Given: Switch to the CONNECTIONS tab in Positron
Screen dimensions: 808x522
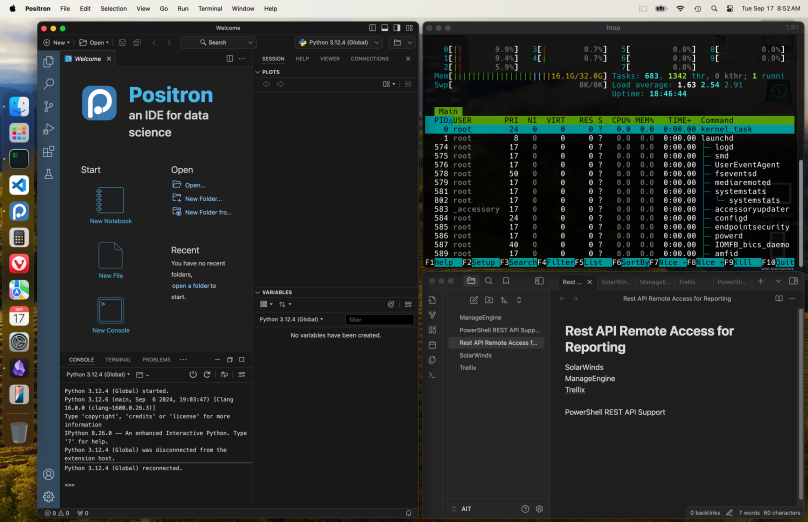Looking at the screenshot, I should (369, 59).
